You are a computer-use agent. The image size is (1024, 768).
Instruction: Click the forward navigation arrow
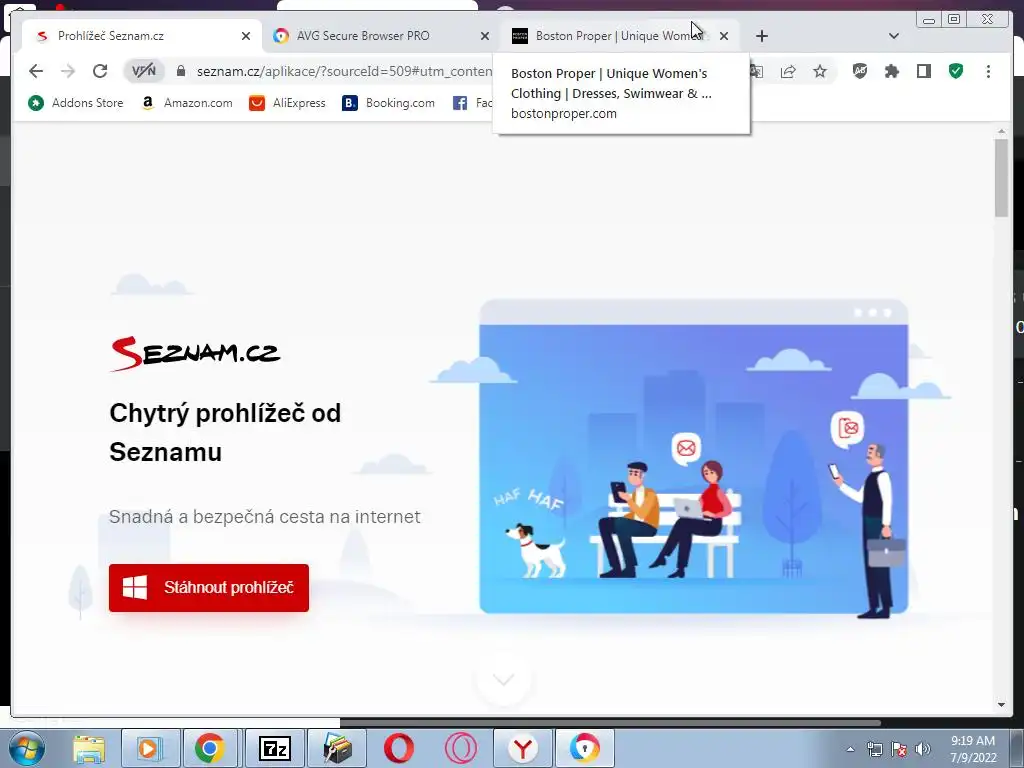point(68,71)
